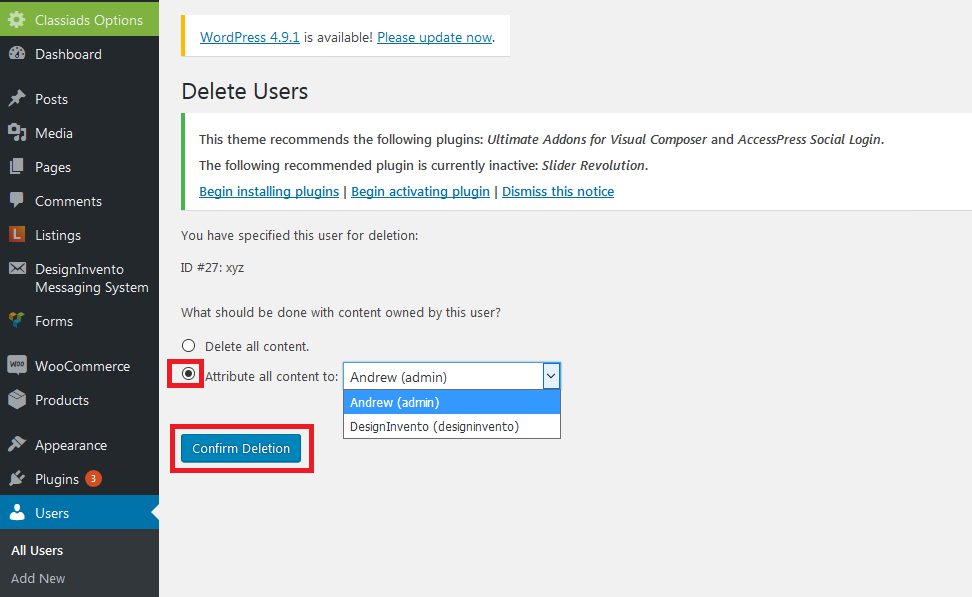
Task: Click the Products box icon
Action: coord(17,399)
